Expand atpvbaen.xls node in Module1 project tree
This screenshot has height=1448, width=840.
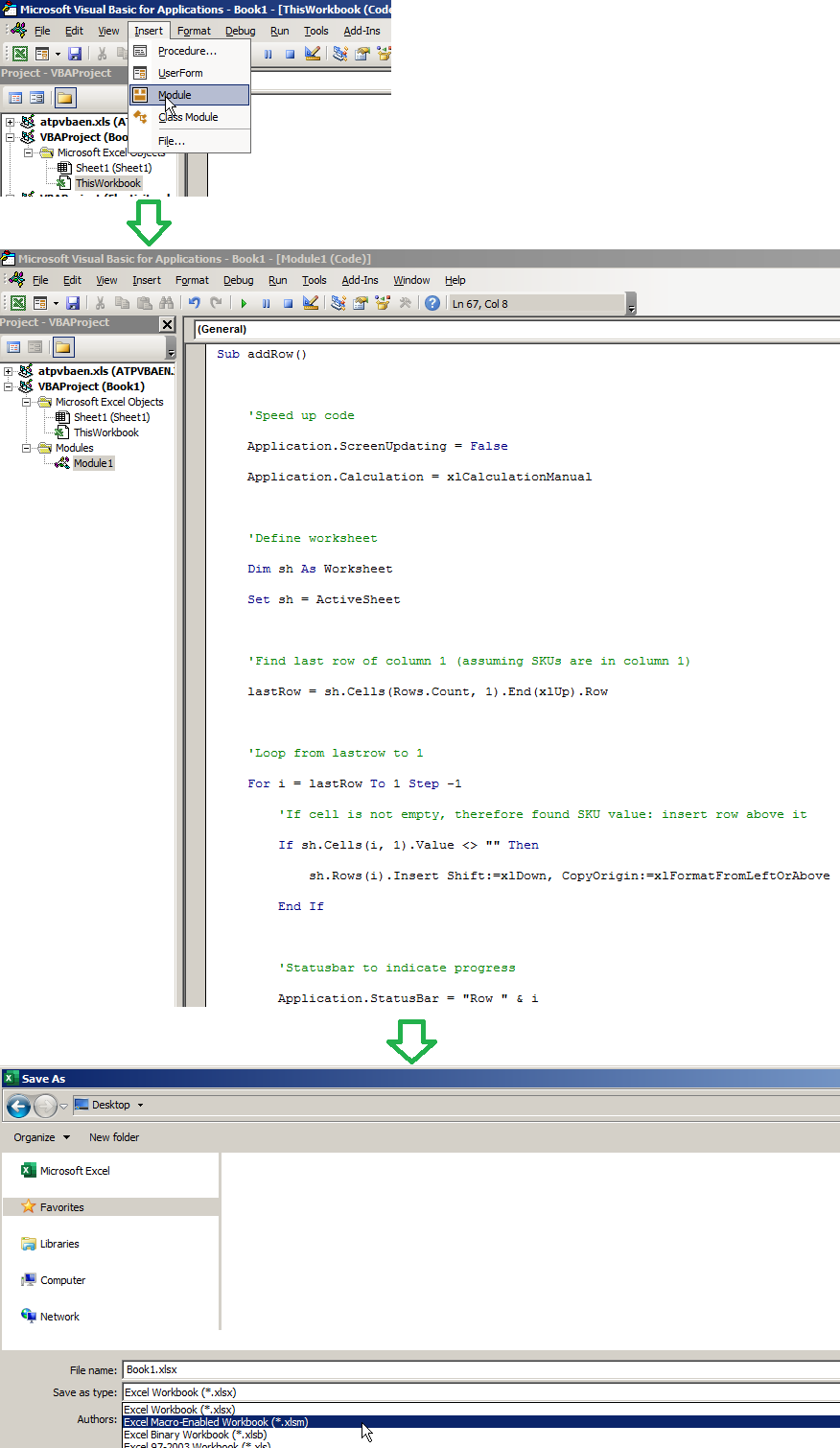click(9, 371)
